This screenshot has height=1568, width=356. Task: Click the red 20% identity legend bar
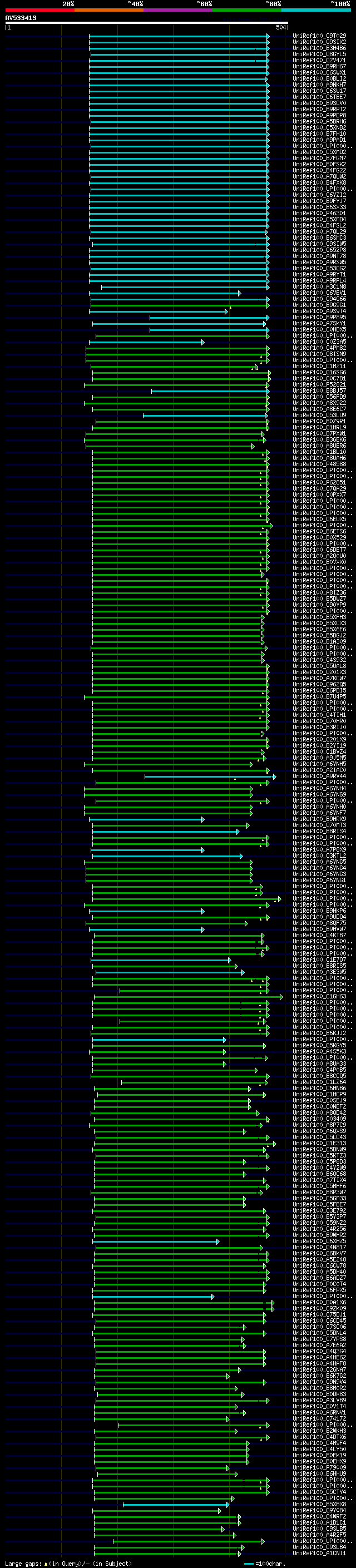click(x=39, y=10)
